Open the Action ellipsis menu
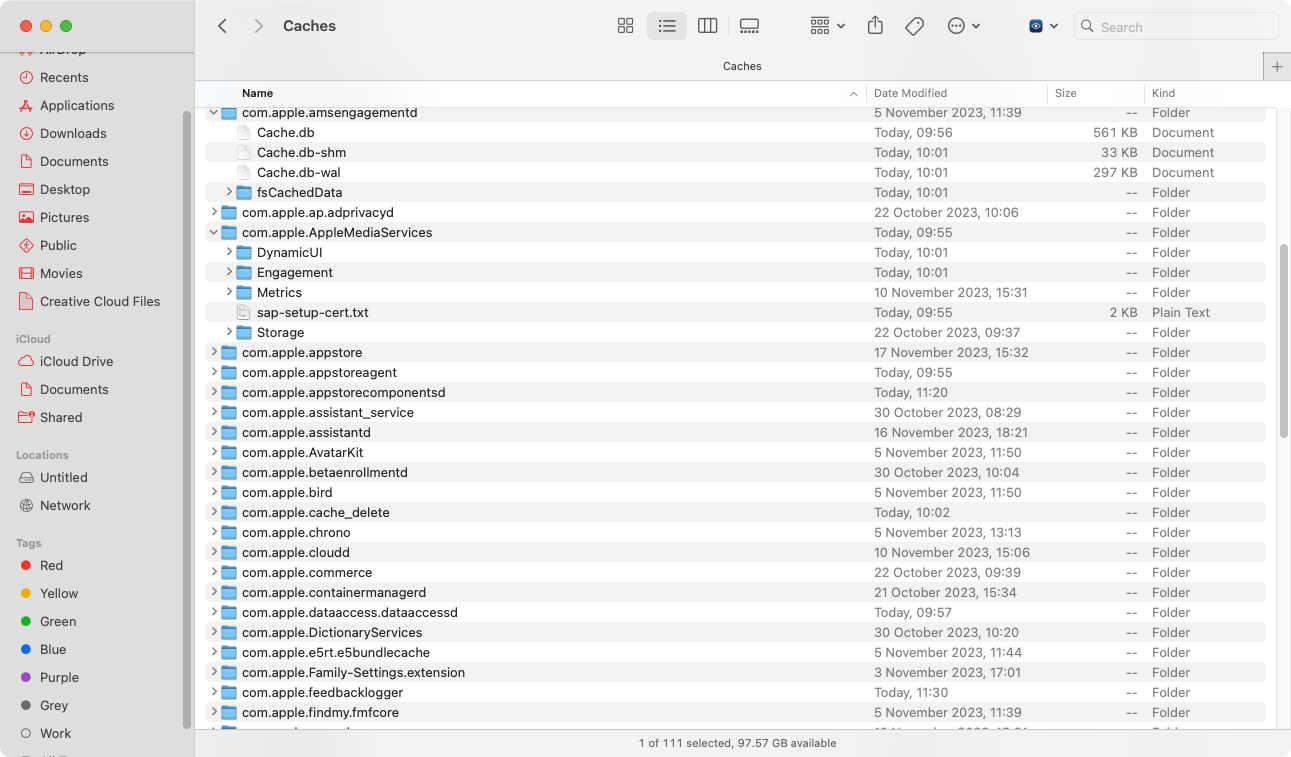 tap(964, 26)
